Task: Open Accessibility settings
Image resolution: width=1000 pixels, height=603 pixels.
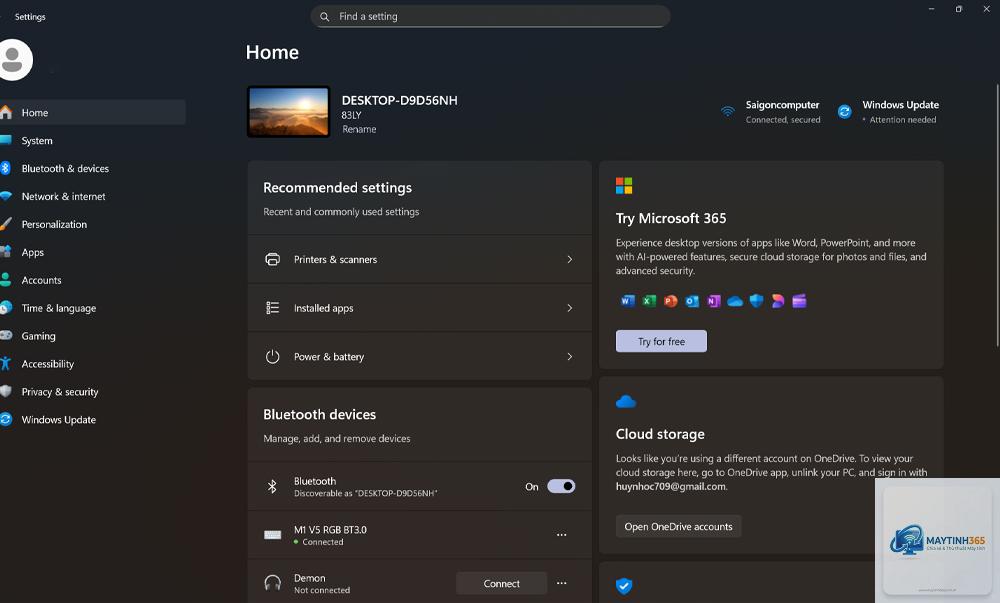Action: coord(92,364)
